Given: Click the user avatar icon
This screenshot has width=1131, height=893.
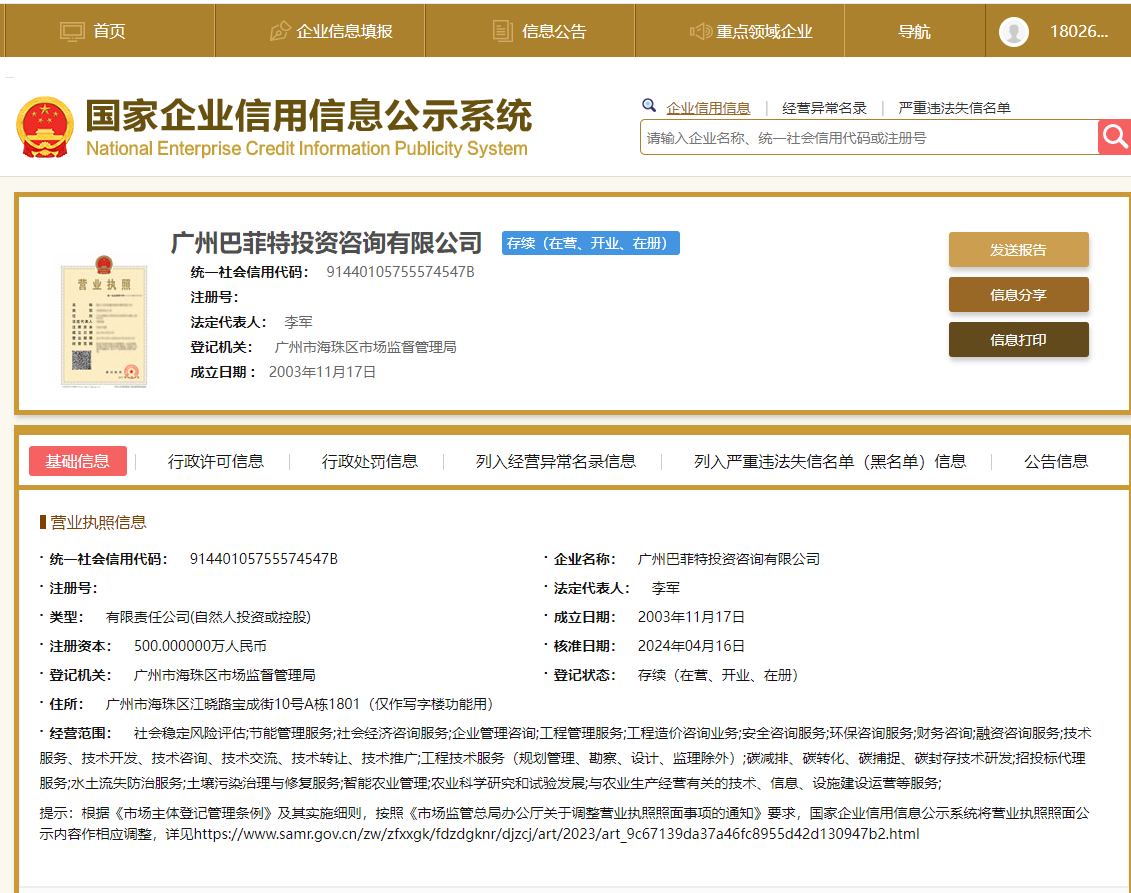Looking at the screenshot, I should (1013, 31).
